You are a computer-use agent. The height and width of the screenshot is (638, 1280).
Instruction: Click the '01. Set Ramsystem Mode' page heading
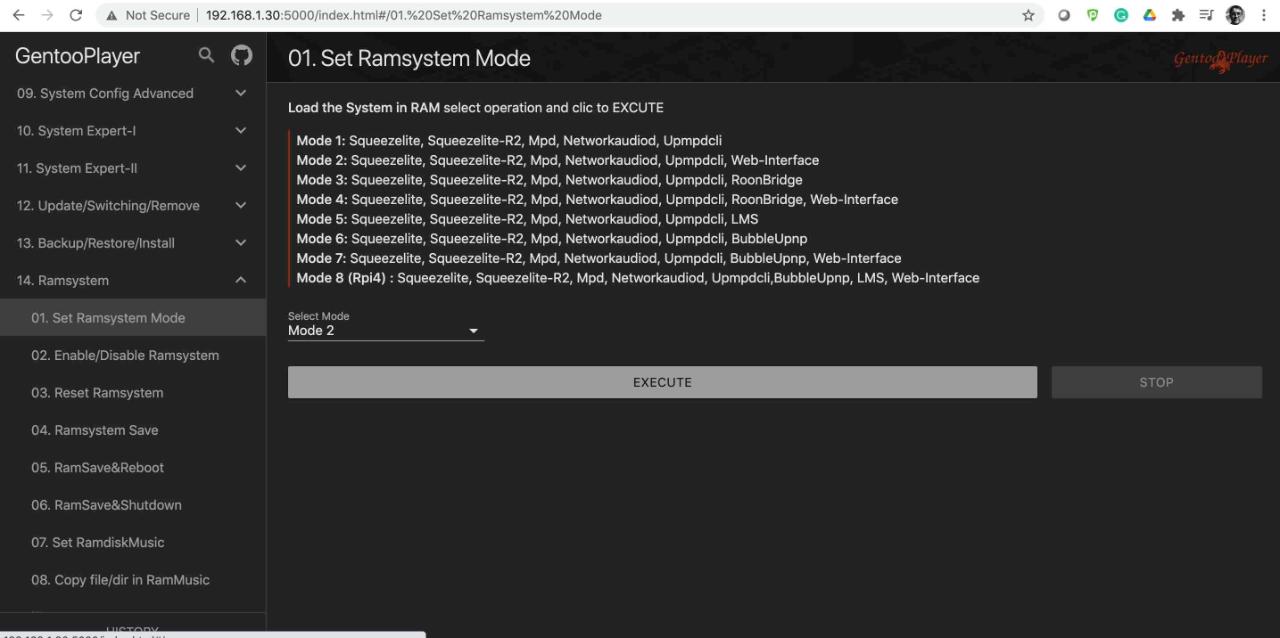click(409, 58)
